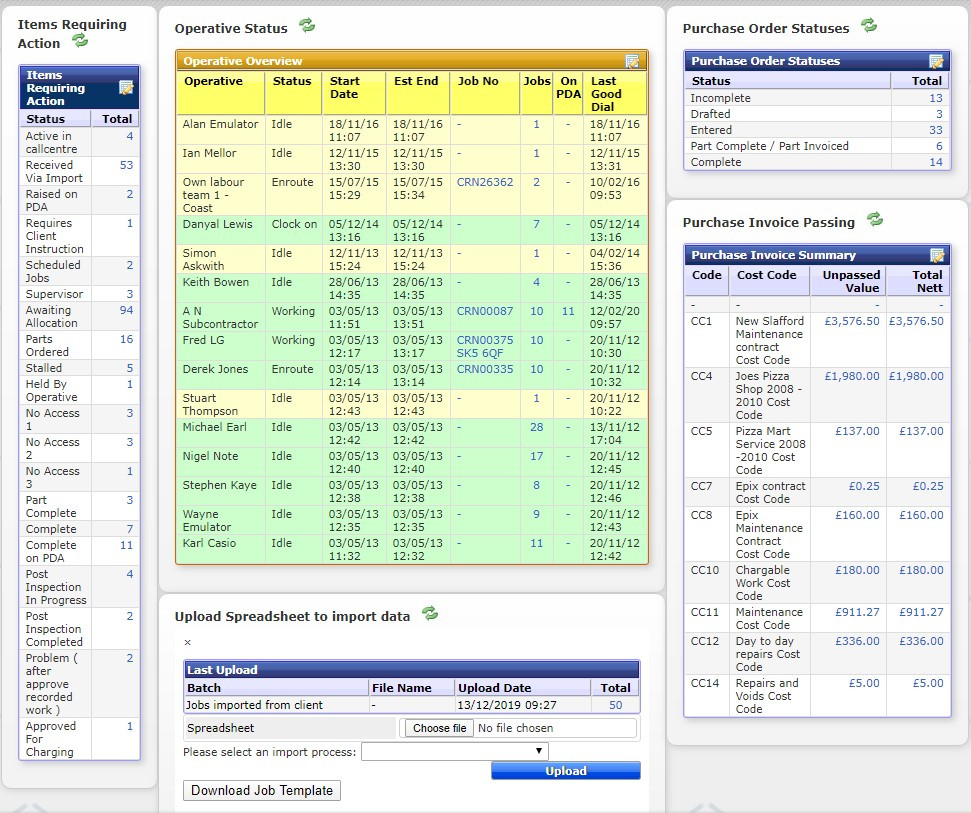971x813 pixels.
Task: Open the Requires Client Instruction total
Action: pyautogui.click(x=129, y=223)
